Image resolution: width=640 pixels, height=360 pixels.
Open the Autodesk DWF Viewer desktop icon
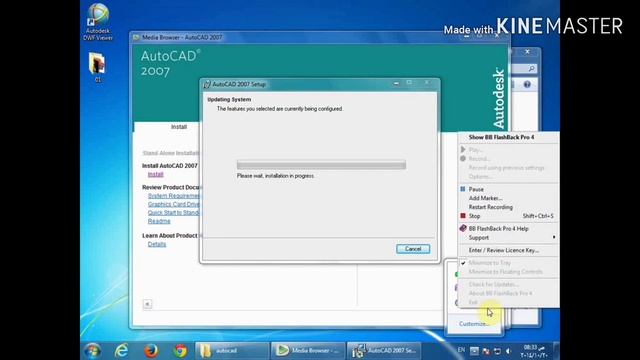[98, 22]
